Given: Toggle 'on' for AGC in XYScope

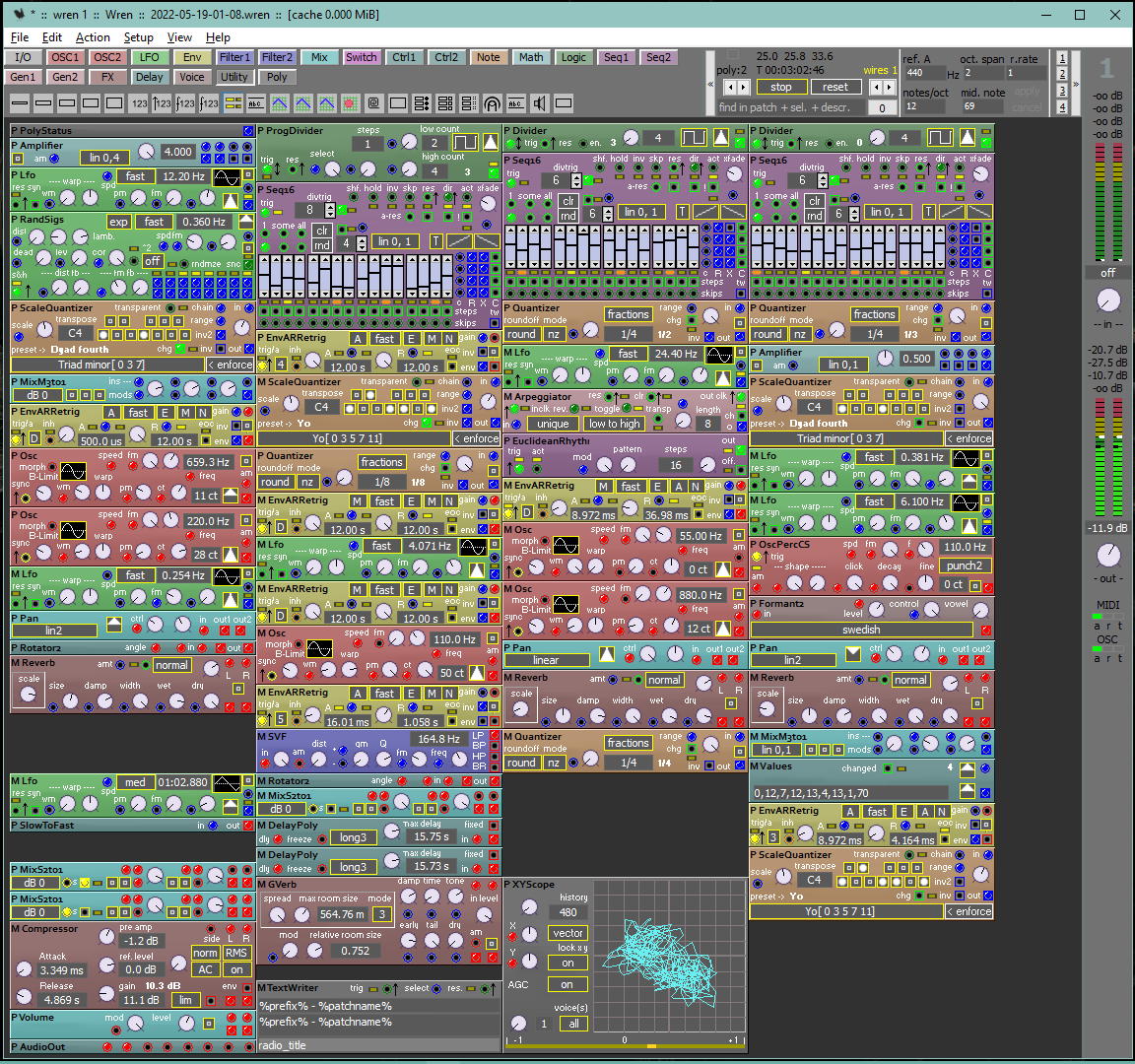Looking at the screenshot, I should coord(567,984).
